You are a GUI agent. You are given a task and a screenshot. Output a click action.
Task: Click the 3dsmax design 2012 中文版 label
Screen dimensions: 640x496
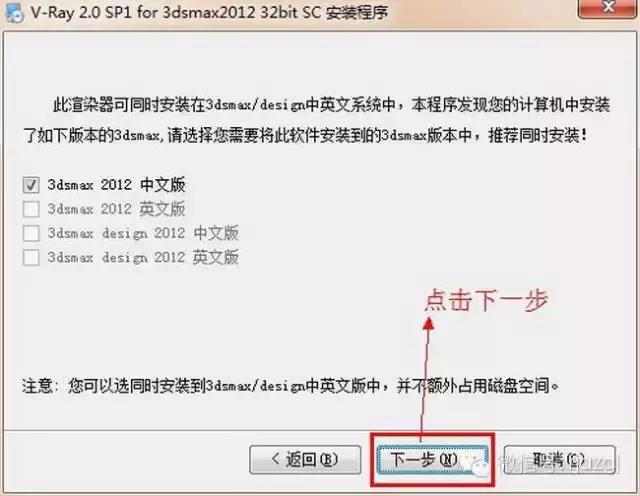pos(143,233)
